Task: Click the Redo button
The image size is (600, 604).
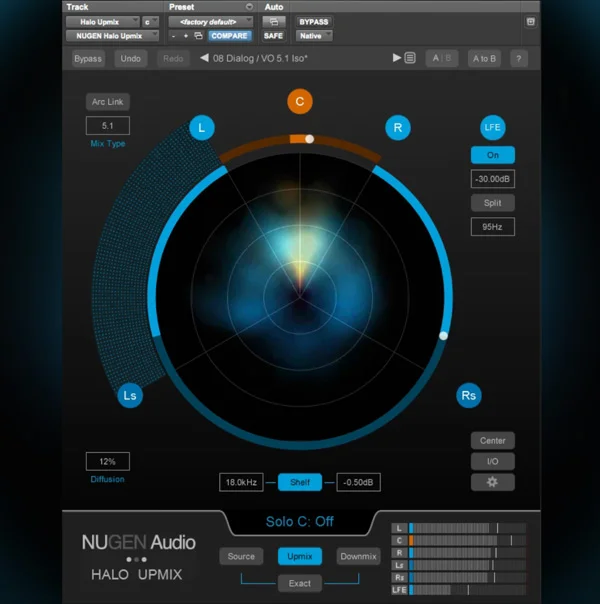Action: 173,59
